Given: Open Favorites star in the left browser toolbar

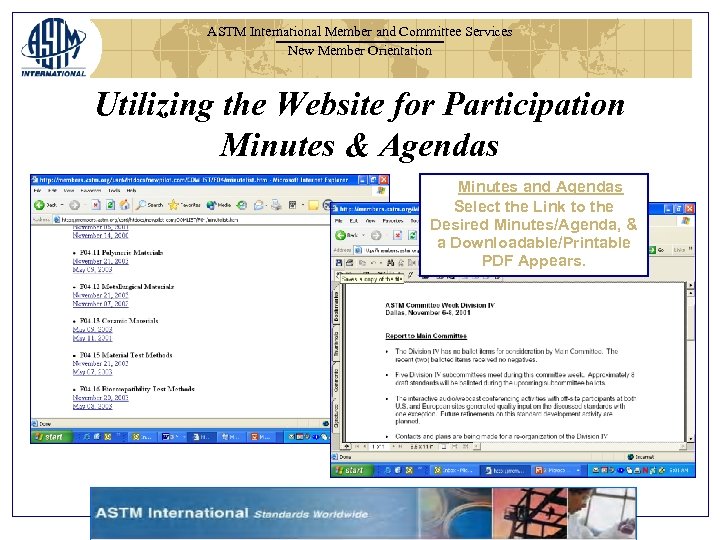Looking at the screenshot, I should [184, 205].
